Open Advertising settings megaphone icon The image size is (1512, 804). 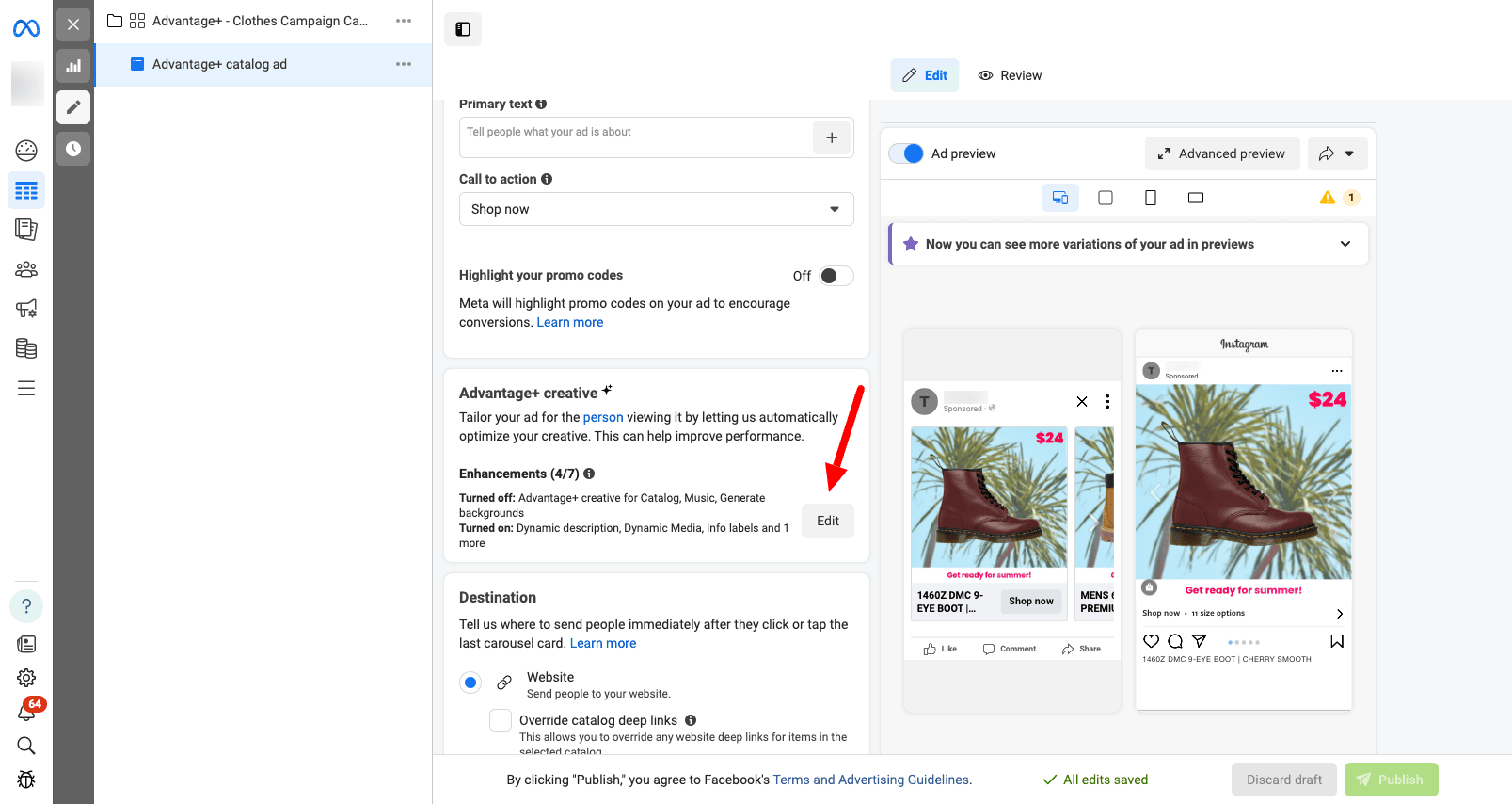pos(26,308)
